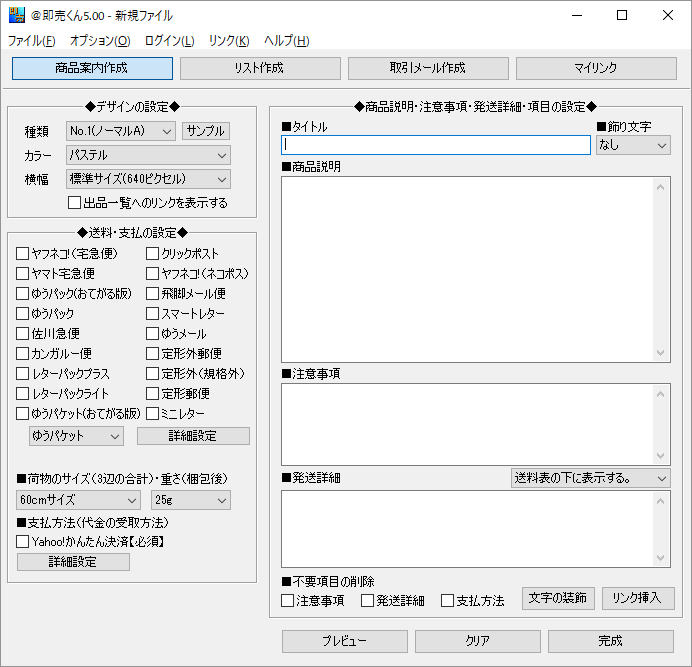692x667 pixels.
Task: Click into the タイトル input field
Action: (x=437, y=145)
